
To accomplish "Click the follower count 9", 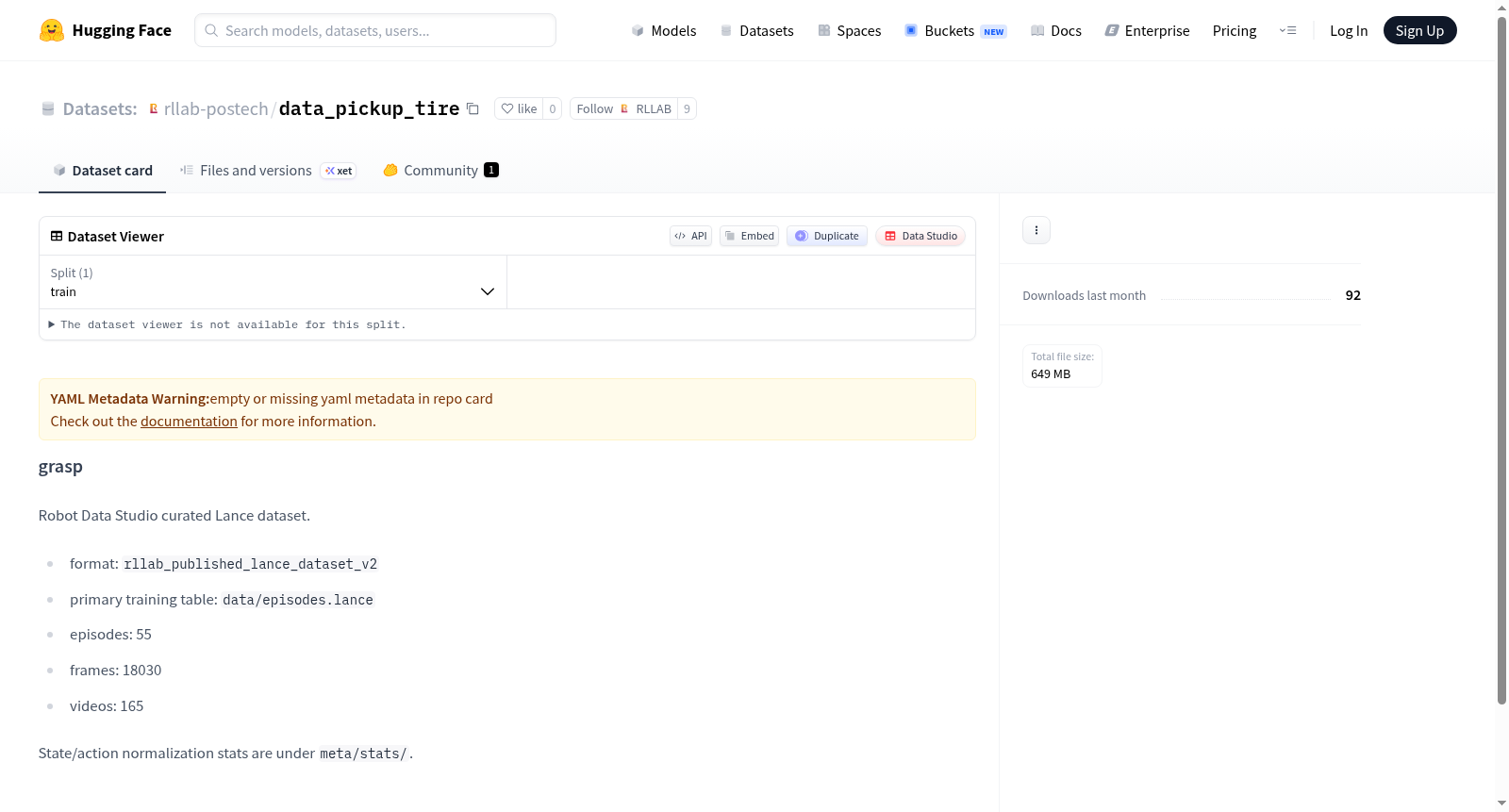I will click(x=687, y=108).
